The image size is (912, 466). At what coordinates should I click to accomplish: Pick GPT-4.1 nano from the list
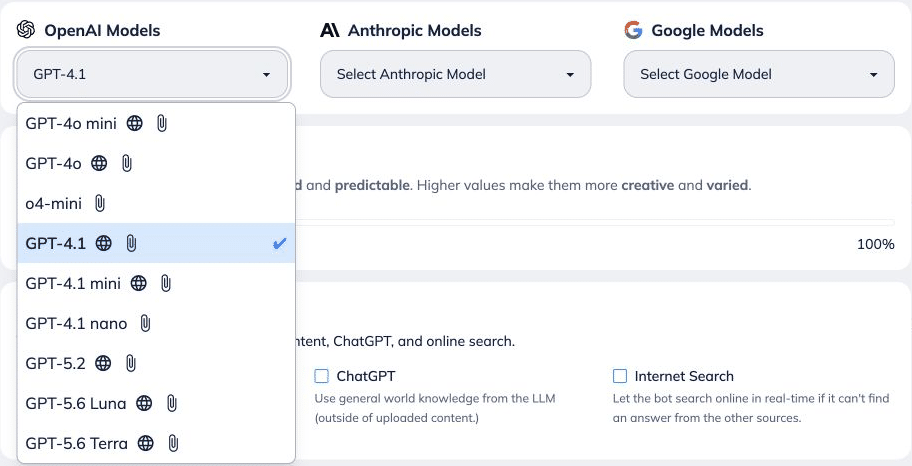click(156, 323)
